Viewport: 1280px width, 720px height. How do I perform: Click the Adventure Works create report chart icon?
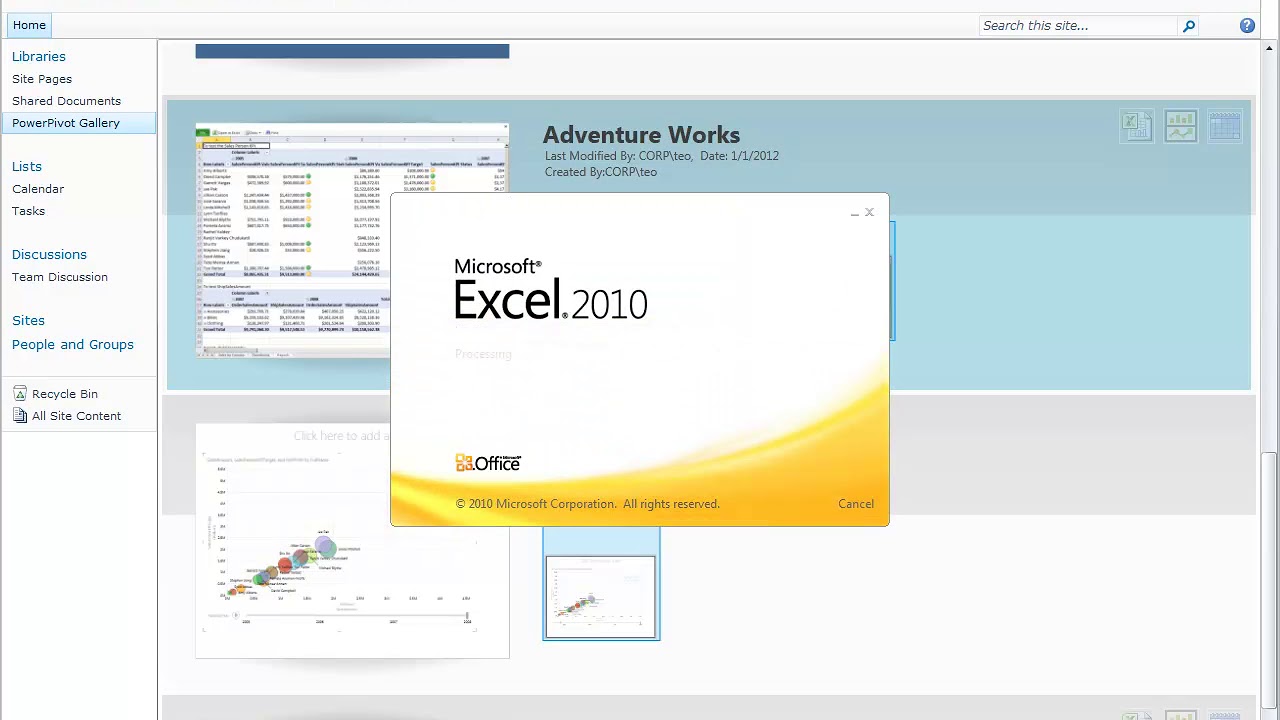[1181, 126]
